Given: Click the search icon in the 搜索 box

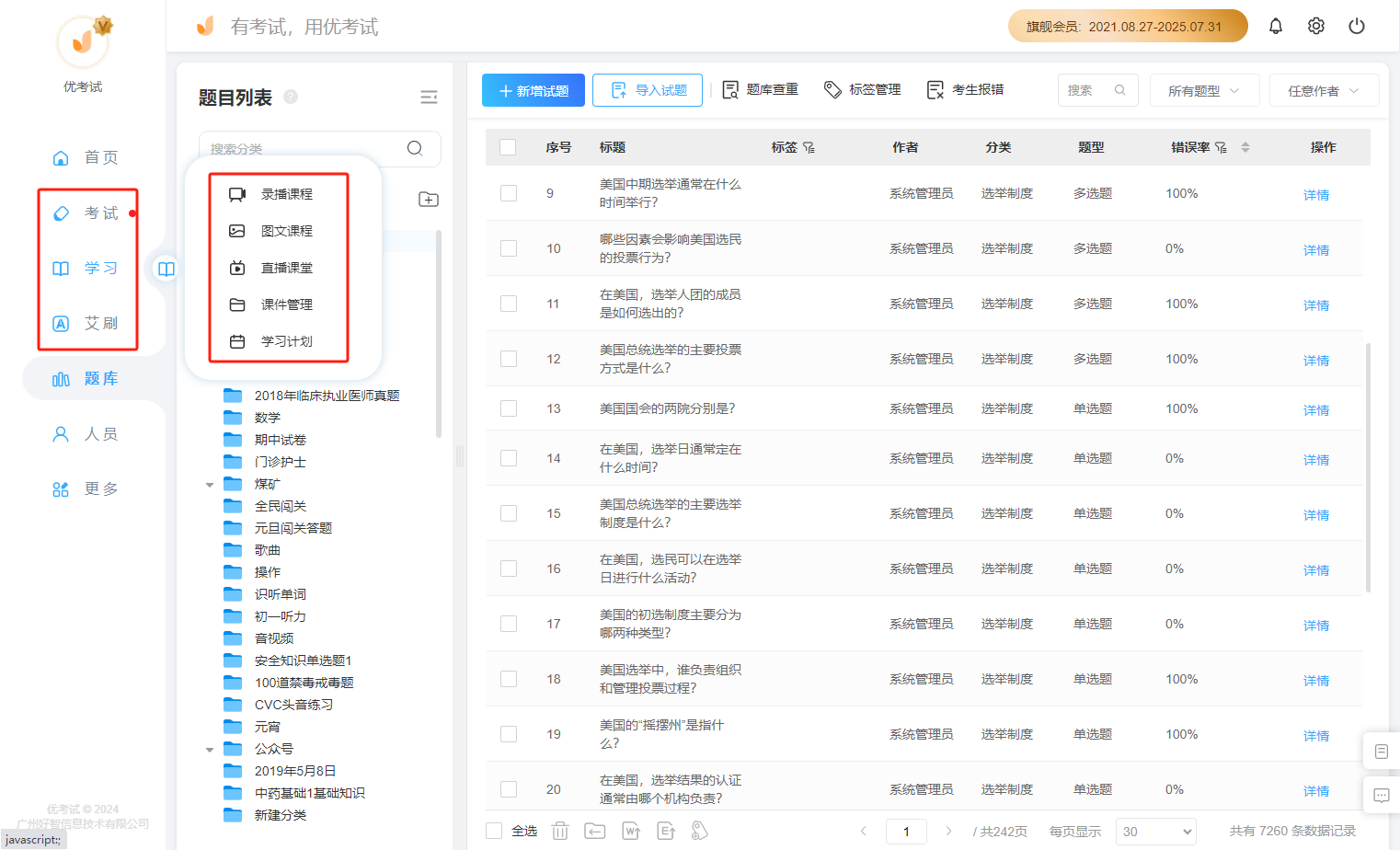Looking at the screenshot, I should point(1119,90).
